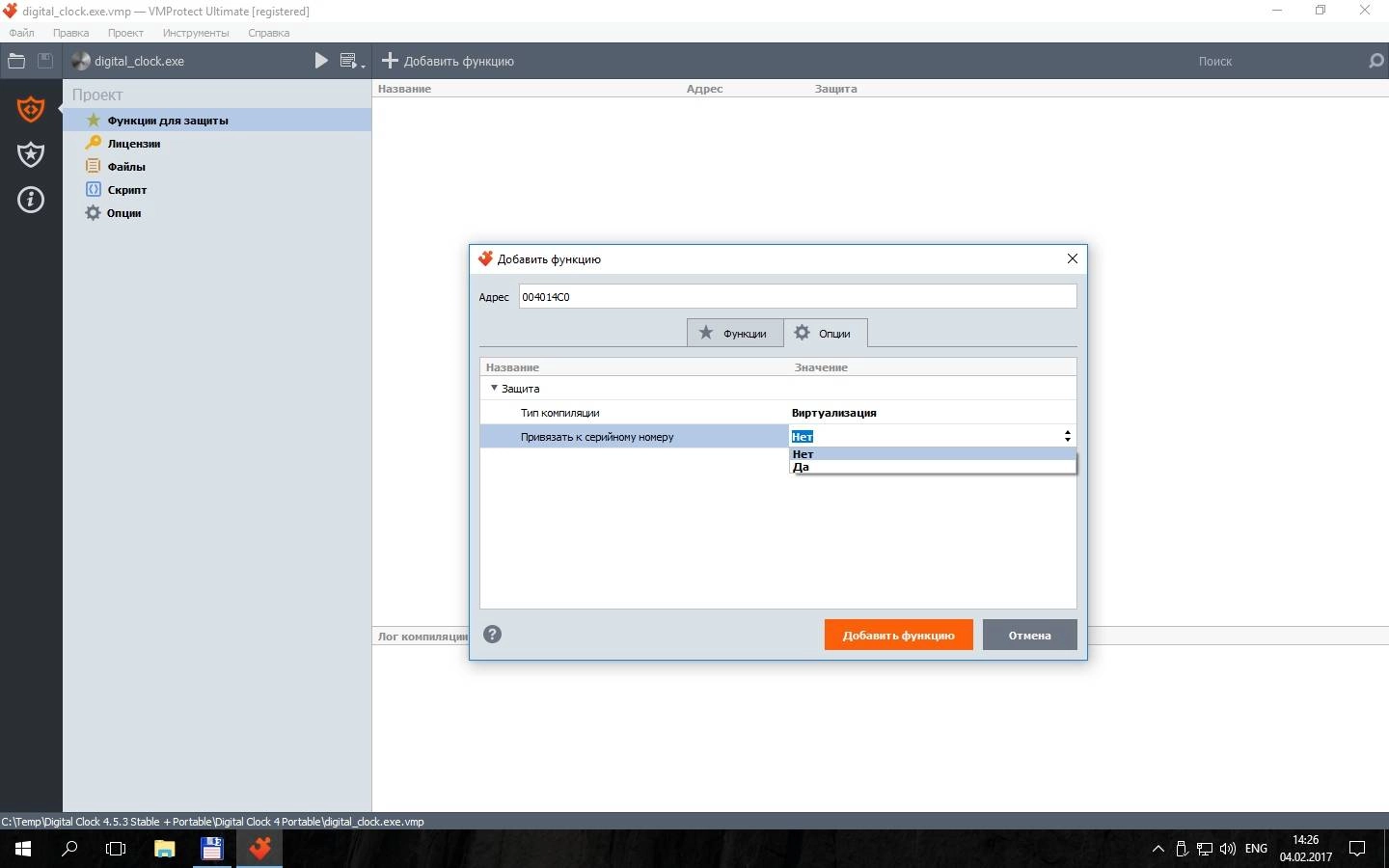1389x868 pixels.
Task: Choose Нет in the dropdown list
Action: [932, 454]
